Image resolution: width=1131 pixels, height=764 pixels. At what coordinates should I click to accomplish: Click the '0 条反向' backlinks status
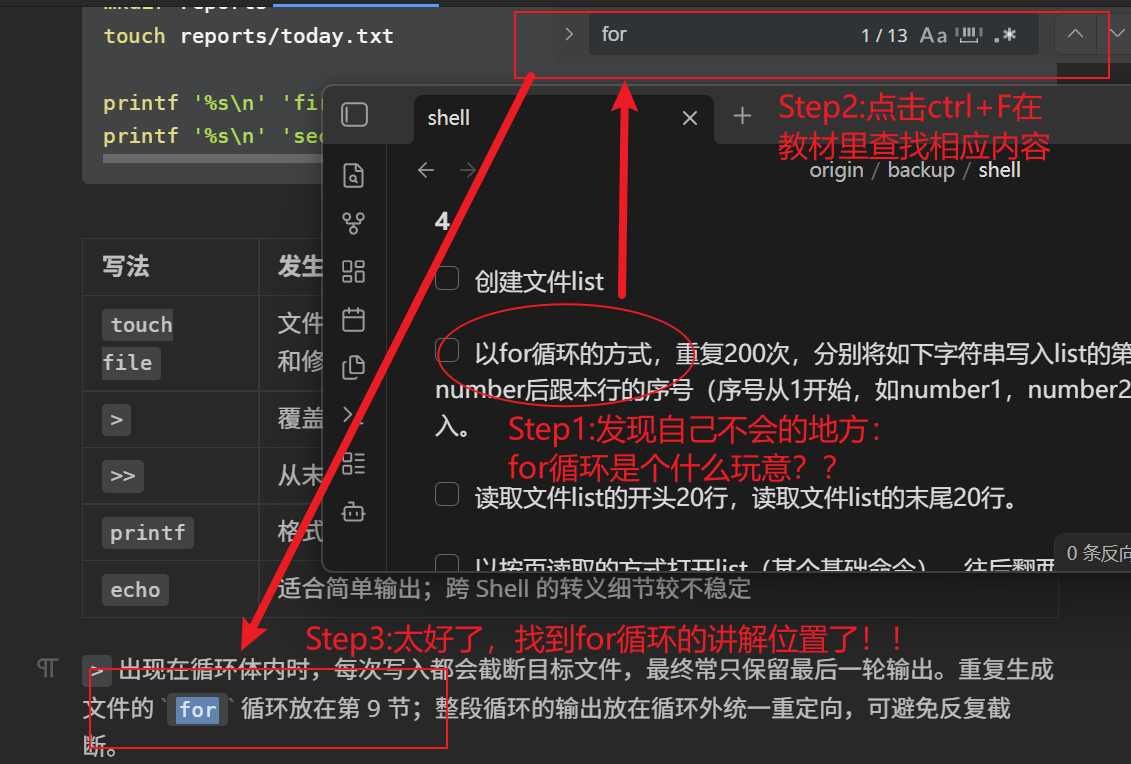(x=1097, y=553)
